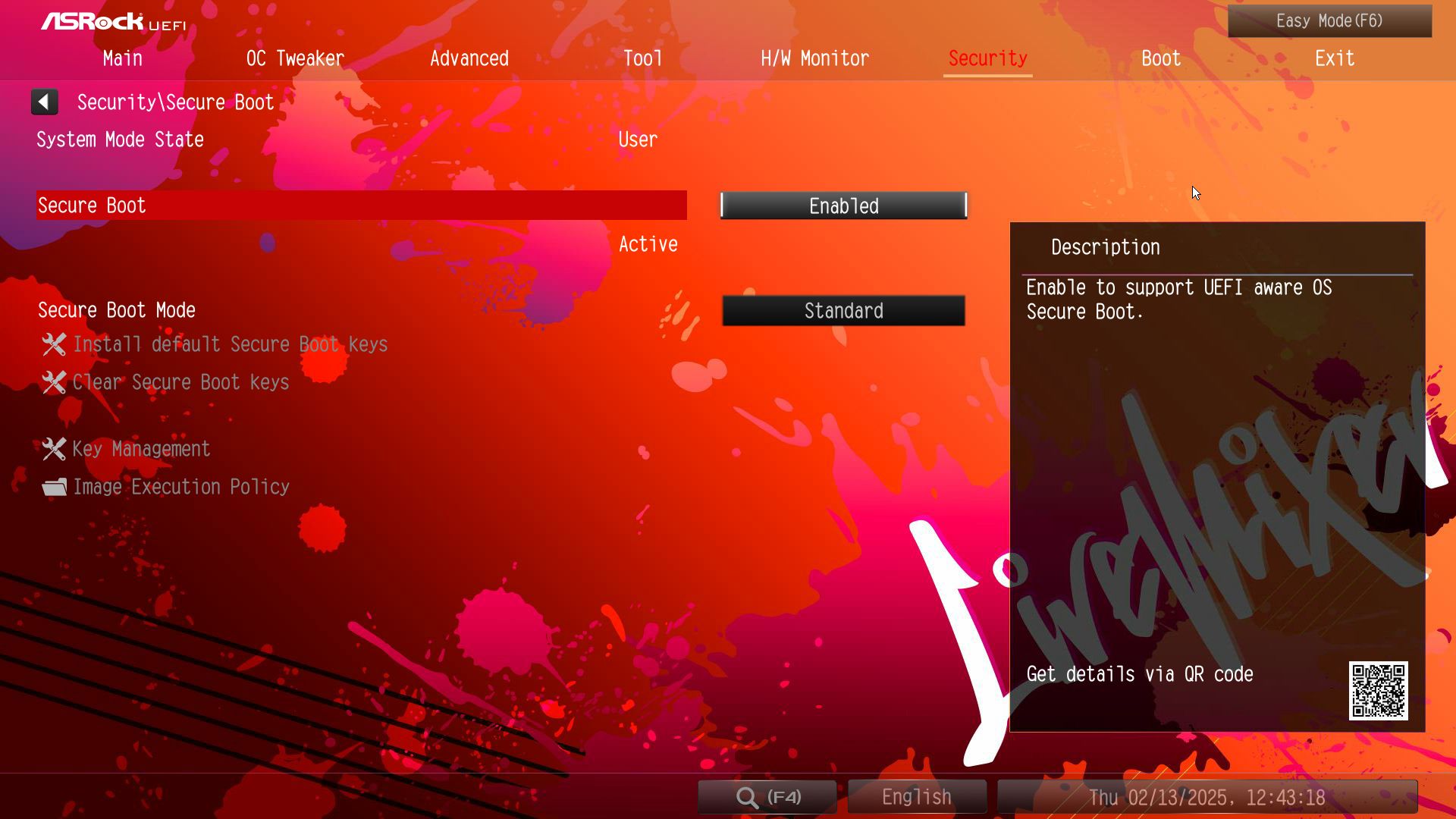
Task: Click the ASRock UEFI logo
Action: [114, 22]
